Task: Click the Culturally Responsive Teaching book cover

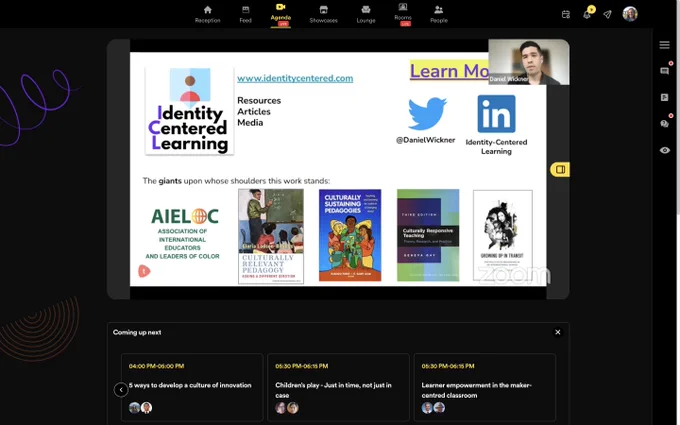Action: [428, 235]
